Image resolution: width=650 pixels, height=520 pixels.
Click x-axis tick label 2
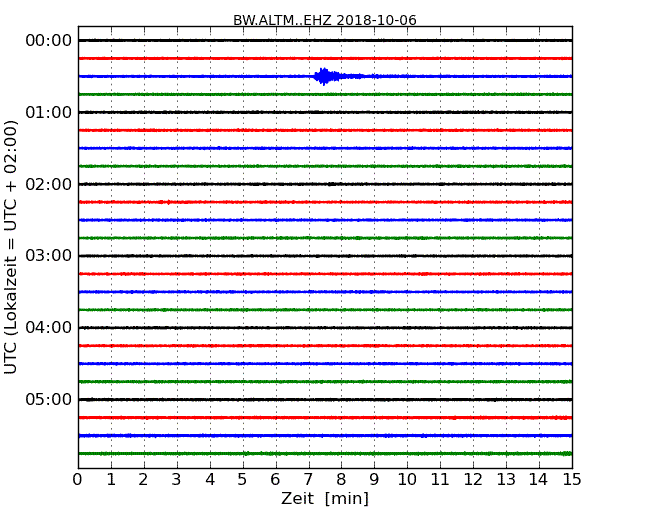point(143,480)
